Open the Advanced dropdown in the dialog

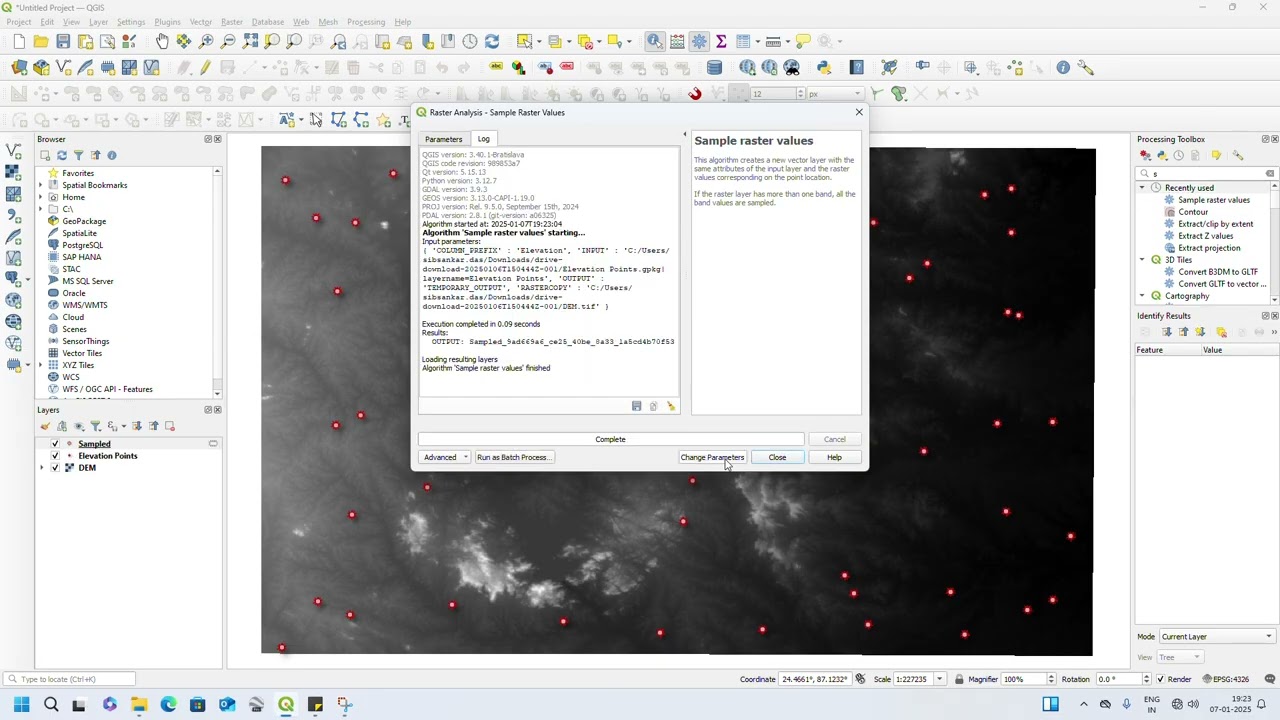tap(444, 457)
